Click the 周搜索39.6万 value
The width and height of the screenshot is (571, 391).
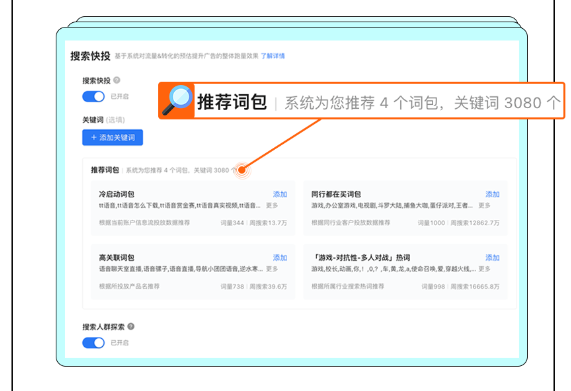click(x=268, y=287)
